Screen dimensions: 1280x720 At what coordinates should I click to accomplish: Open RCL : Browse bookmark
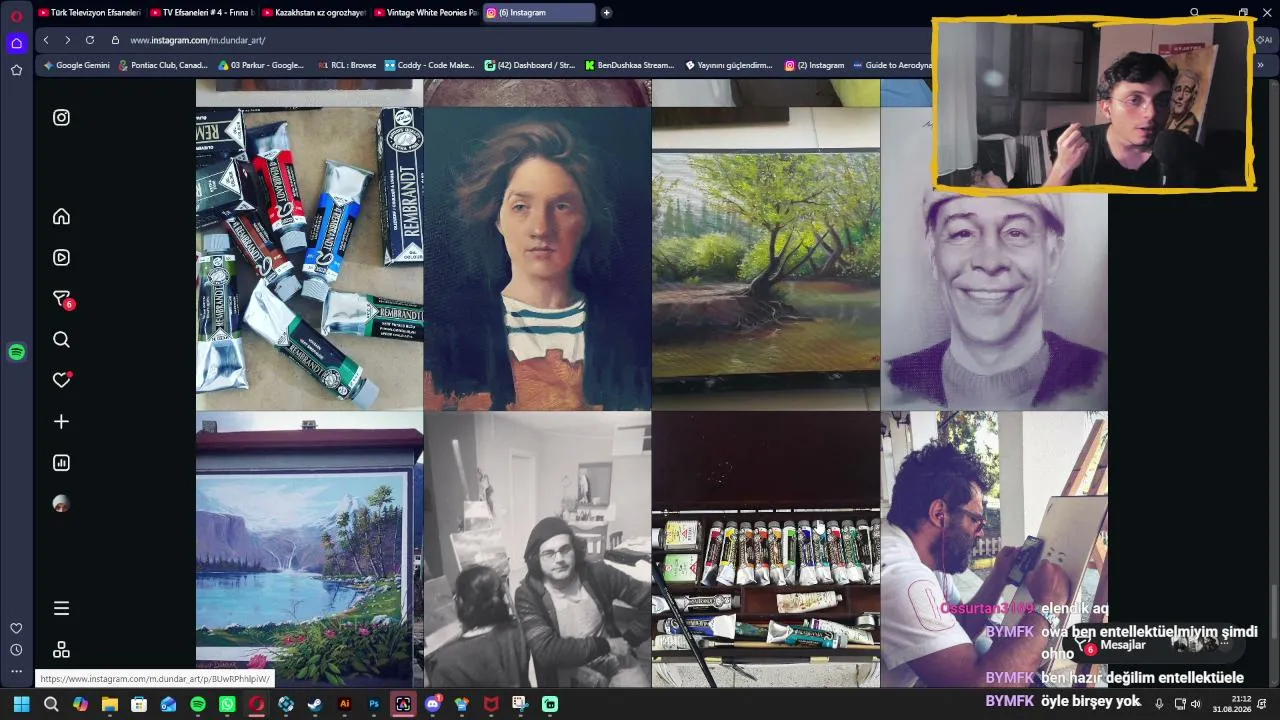[347, 65]
